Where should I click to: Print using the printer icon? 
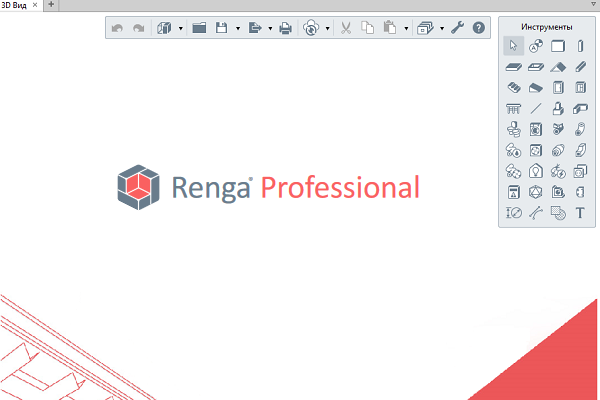tap(285, 28)
